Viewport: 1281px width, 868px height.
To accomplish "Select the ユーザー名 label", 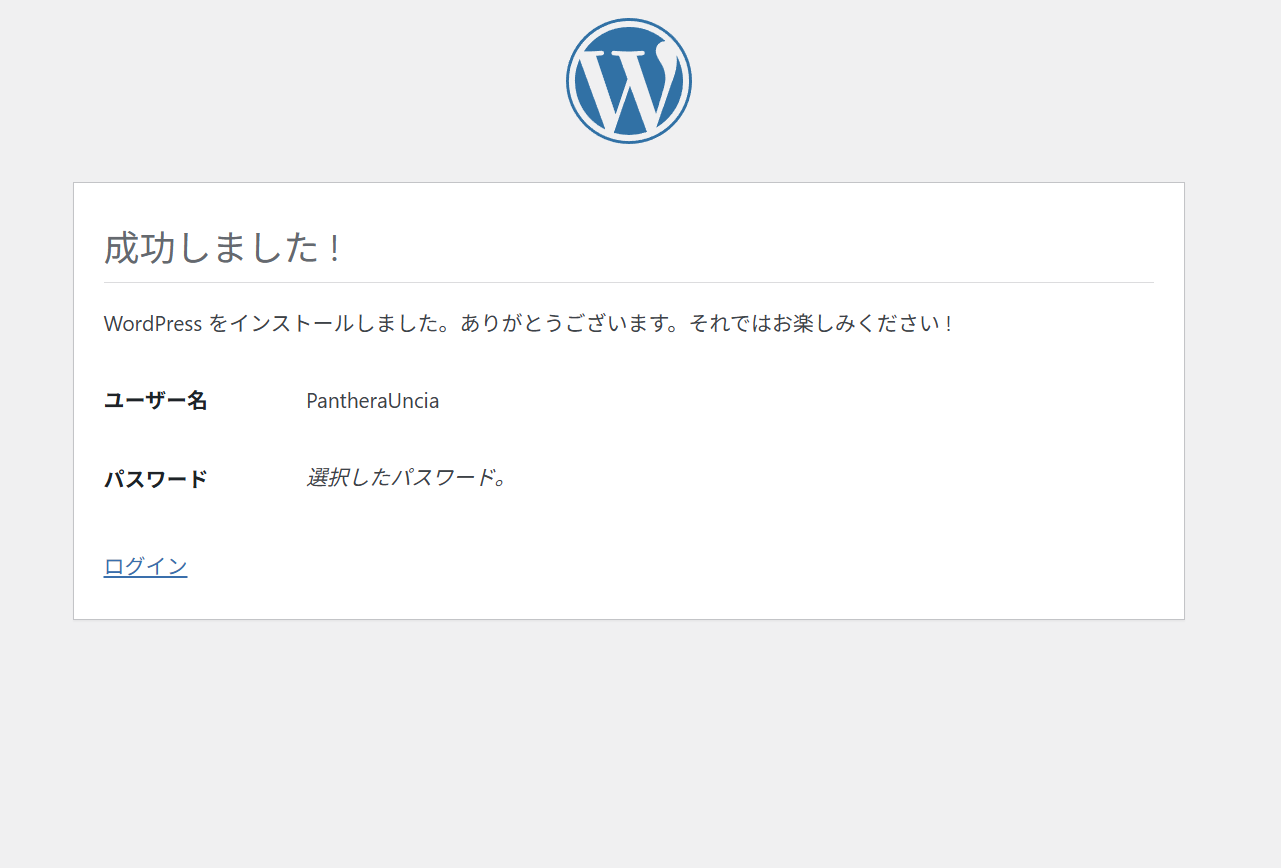I will (x=156, y=401).
